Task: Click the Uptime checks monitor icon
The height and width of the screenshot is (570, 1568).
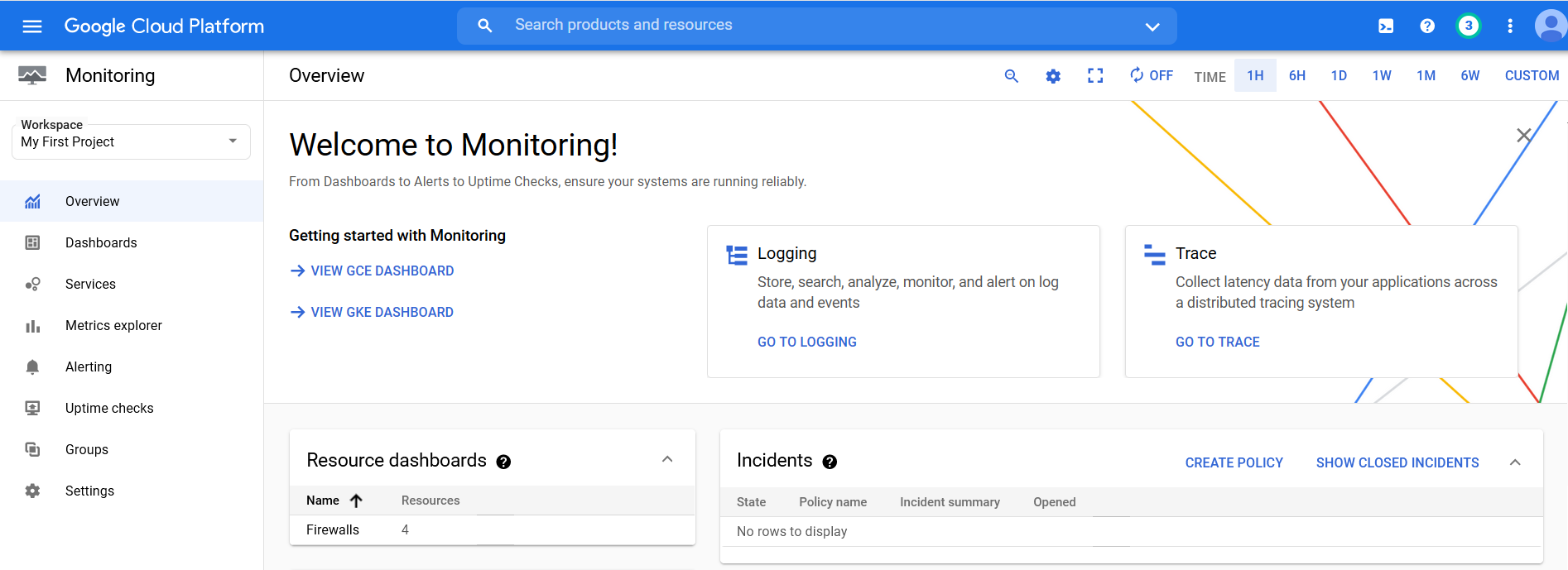Action: tap(32, 408)
